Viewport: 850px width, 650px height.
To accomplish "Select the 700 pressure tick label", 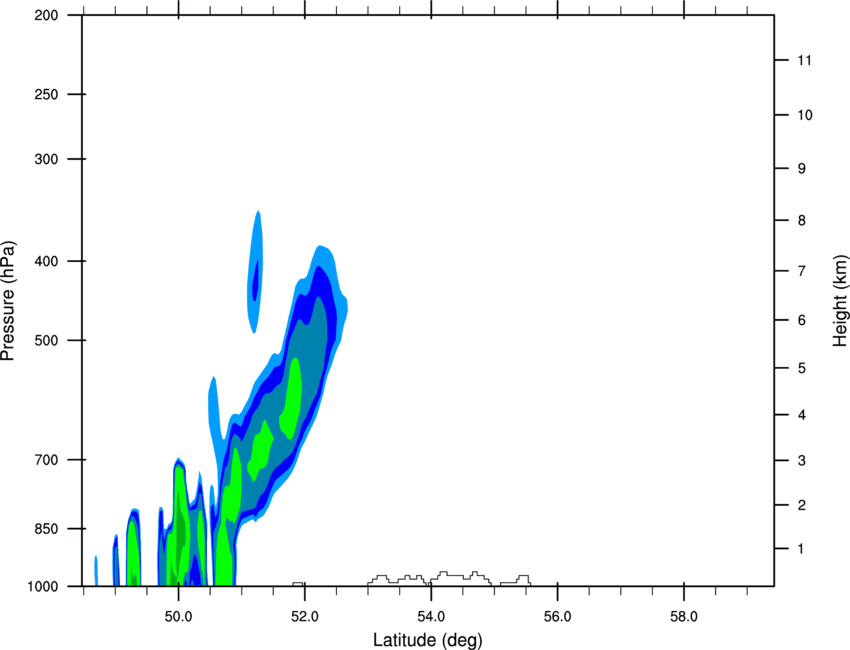I will [x=47, y=460].
